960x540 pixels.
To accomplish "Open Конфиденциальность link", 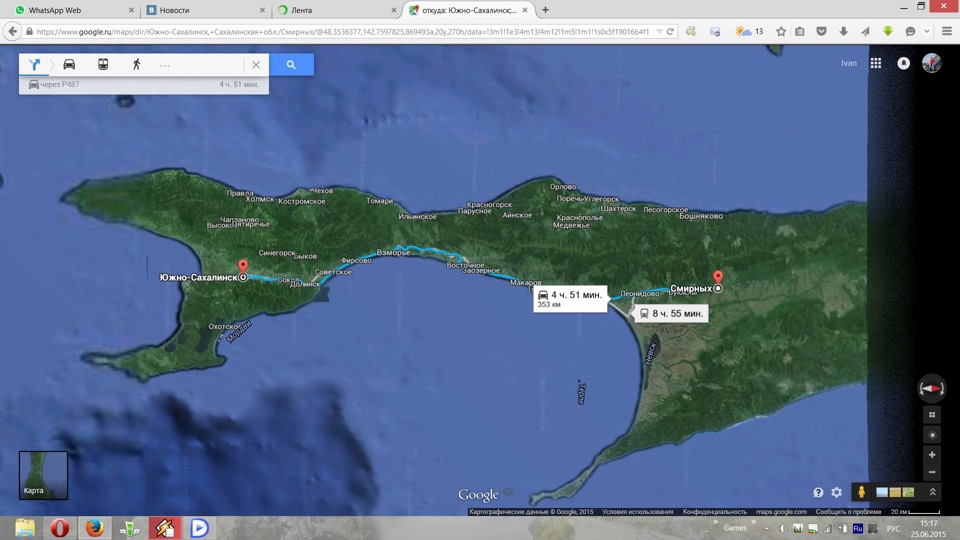I will tap(714, 512).
